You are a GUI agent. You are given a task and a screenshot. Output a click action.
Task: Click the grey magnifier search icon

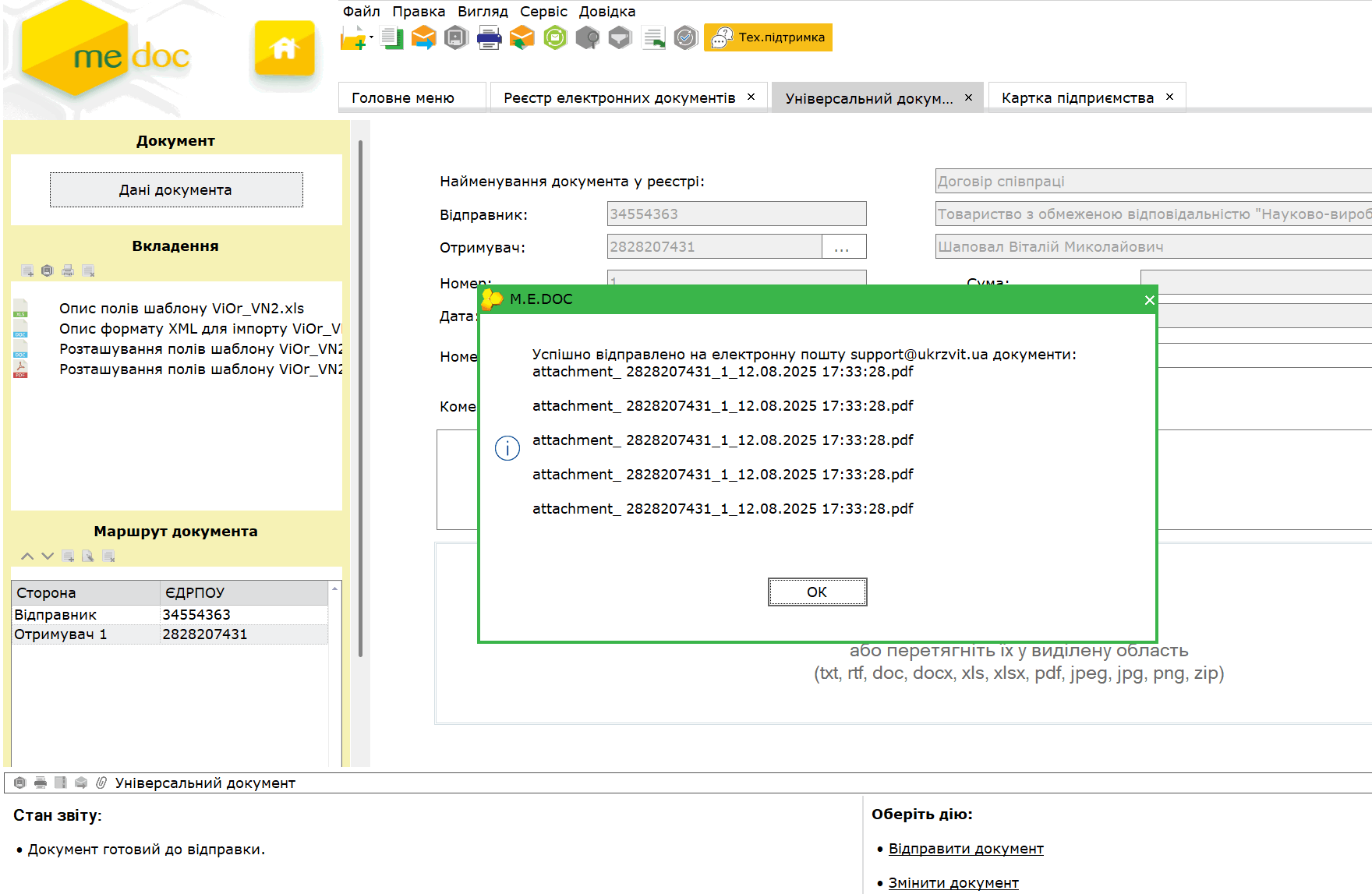pos(587,37)
